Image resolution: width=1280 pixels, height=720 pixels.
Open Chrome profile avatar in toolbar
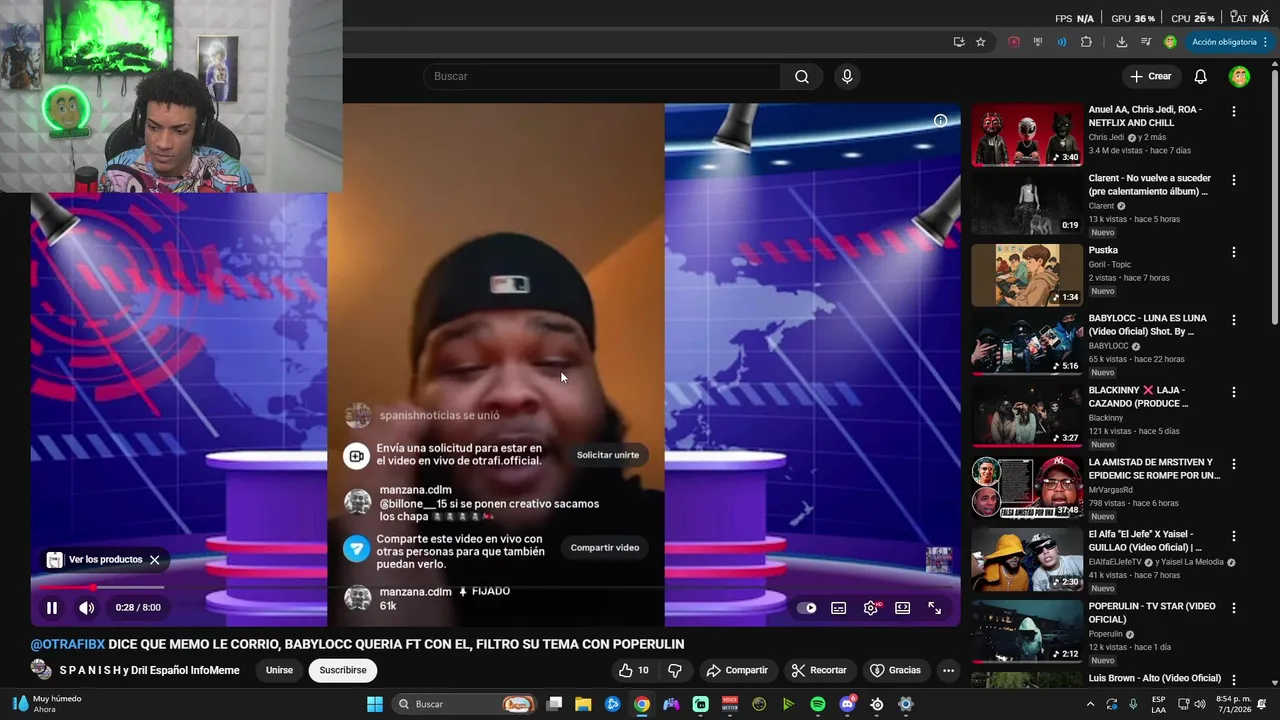click(x=1170, y=42)
